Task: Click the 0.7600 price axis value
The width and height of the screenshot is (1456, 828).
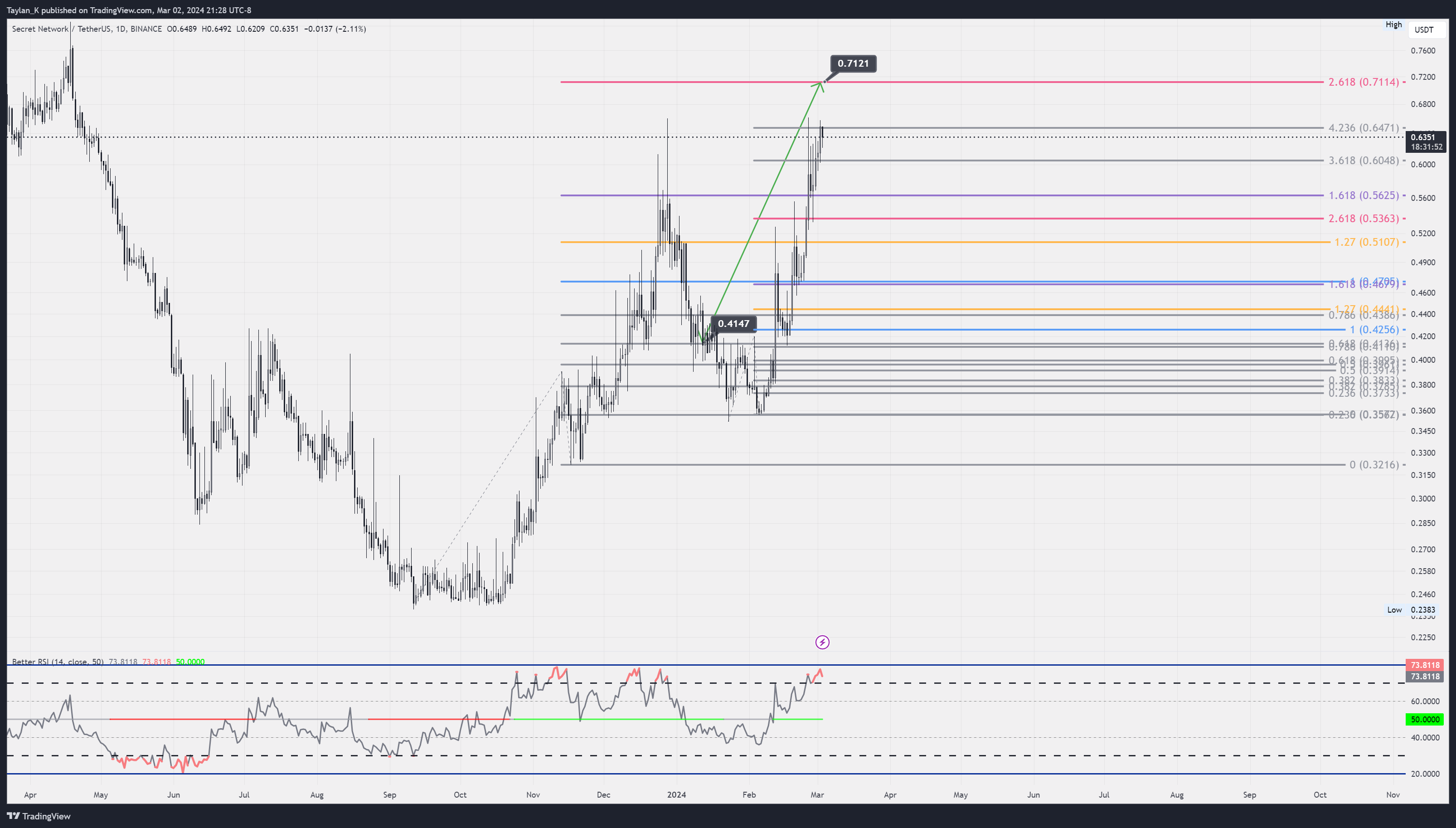Action: [1423, 51]
